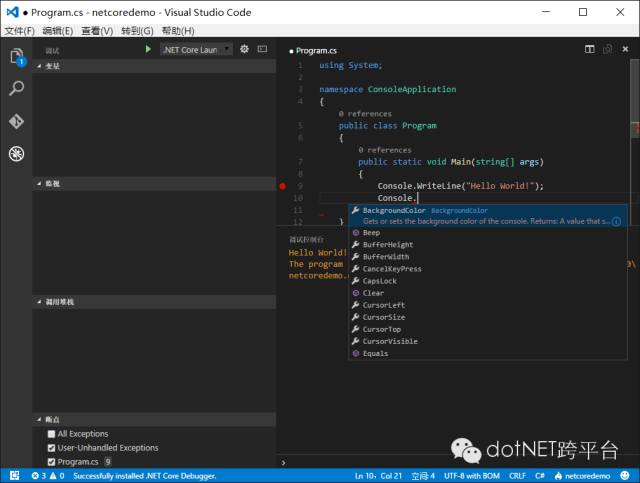The height and width of the screenshot is (483, 640).
Task: Select the CursorTop suggestion
Action: [487, 329]
